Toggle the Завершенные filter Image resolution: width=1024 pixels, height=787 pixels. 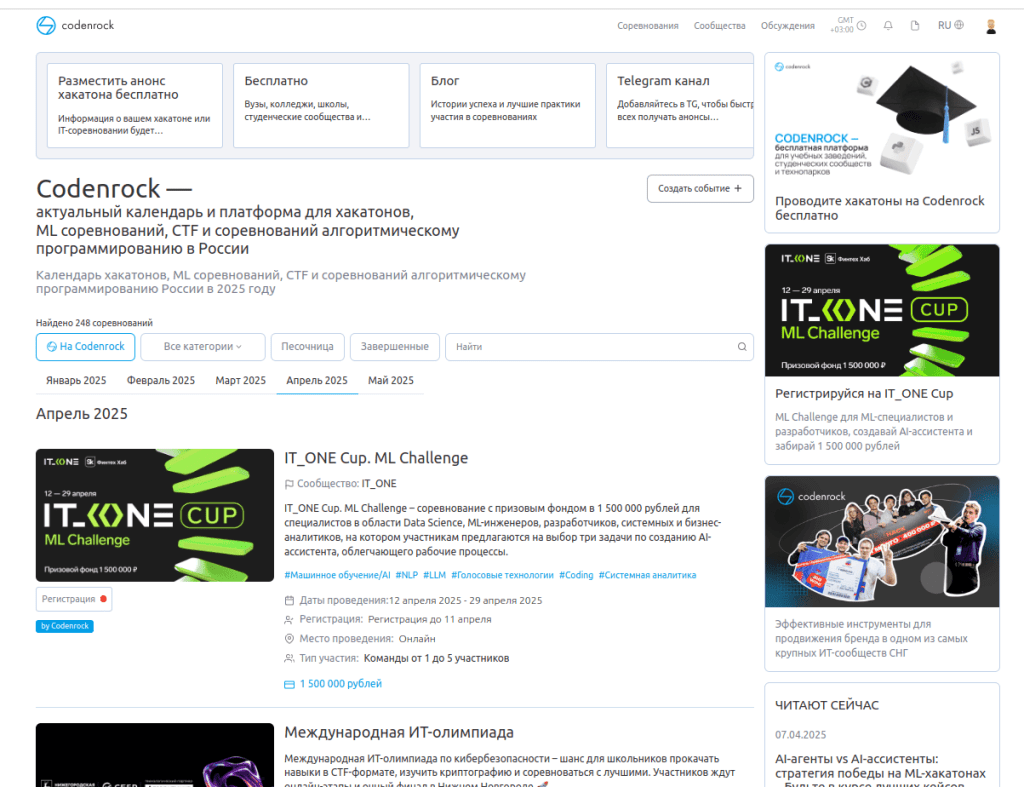tap(395, 347)
